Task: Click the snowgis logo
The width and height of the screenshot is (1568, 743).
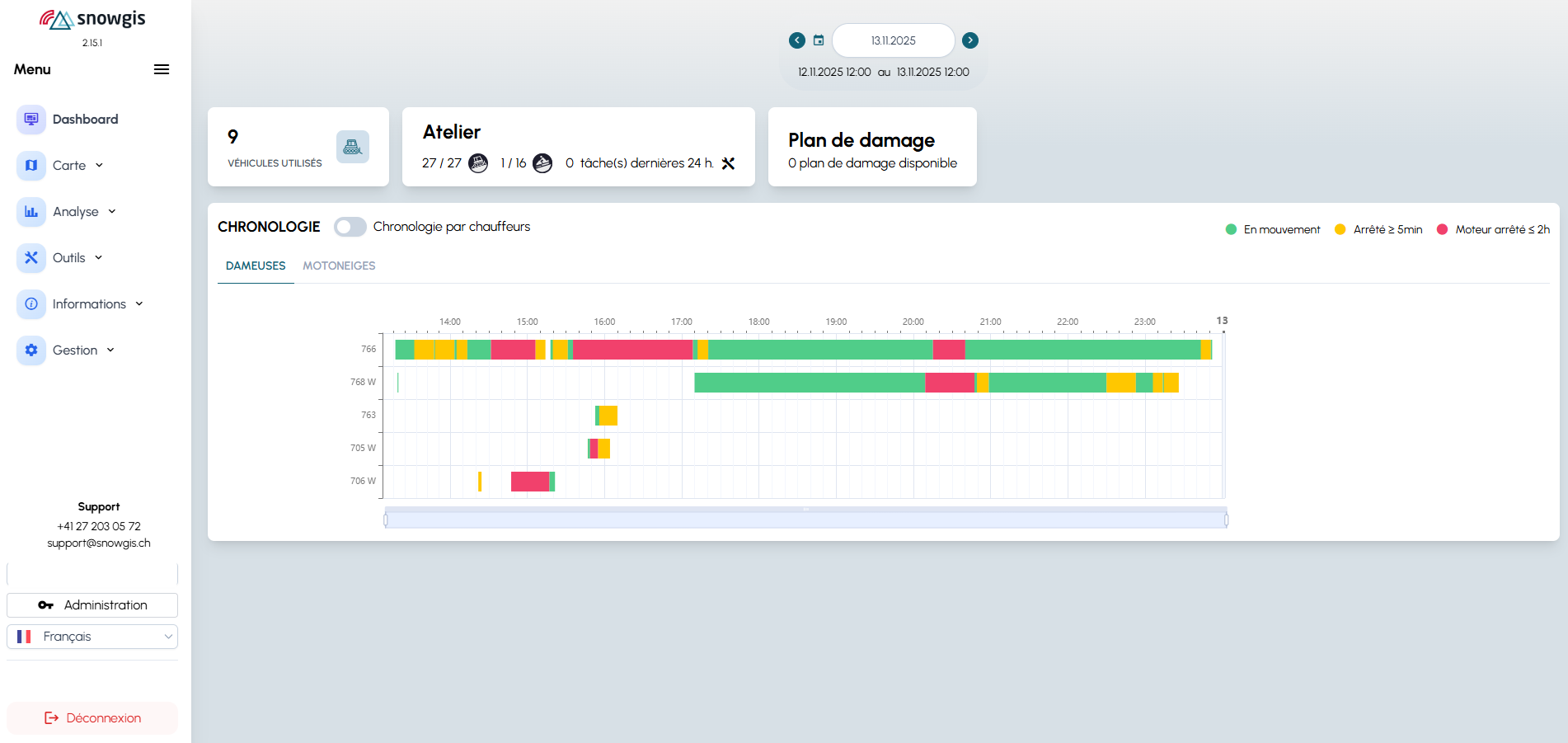Action: (92, 19)
